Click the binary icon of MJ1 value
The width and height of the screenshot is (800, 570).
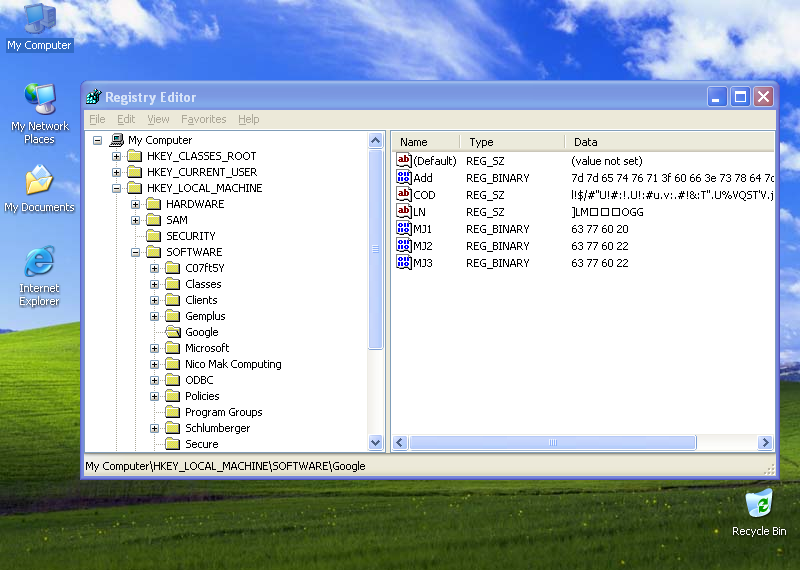[404, 229]
